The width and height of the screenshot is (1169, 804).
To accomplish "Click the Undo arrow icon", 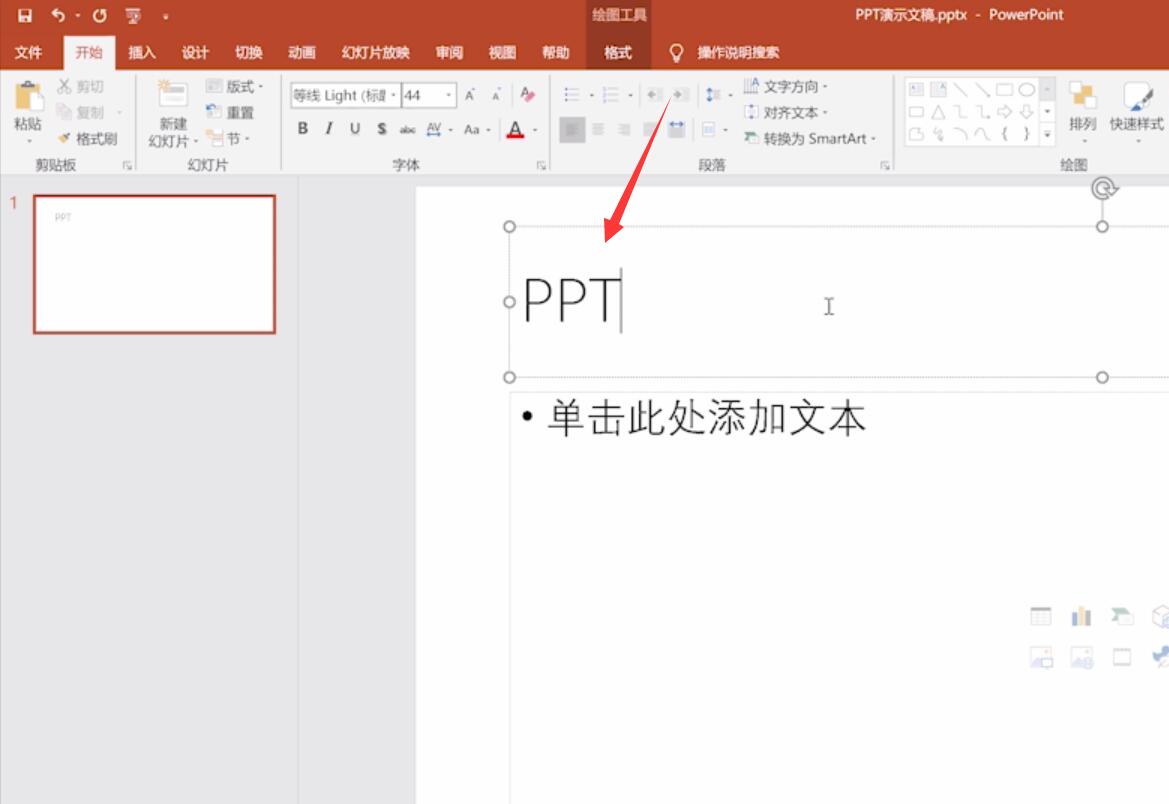I will (58, 15).
